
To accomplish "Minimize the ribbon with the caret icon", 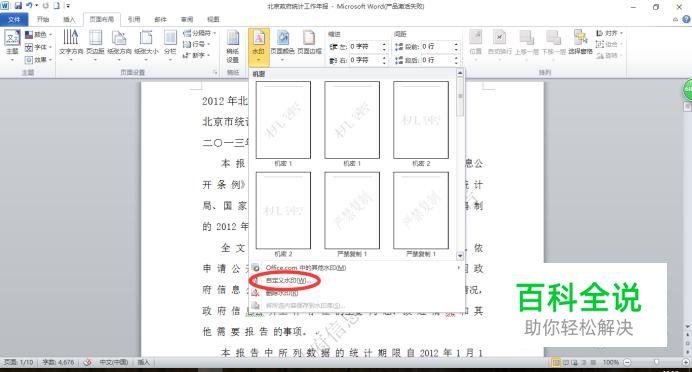I will click(x=675, y=19).
